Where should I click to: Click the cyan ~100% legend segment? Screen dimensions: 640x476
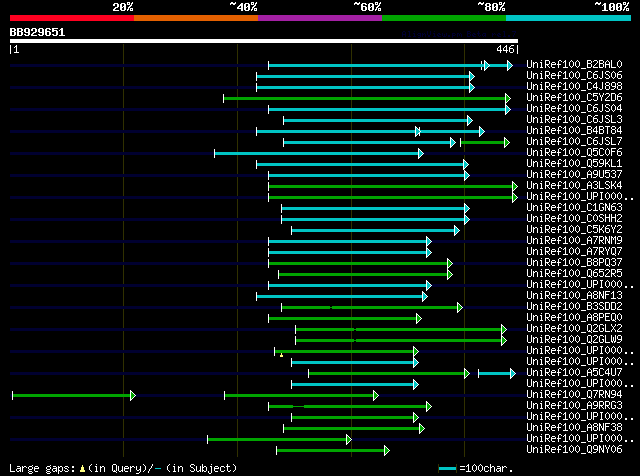coord(569,18)
